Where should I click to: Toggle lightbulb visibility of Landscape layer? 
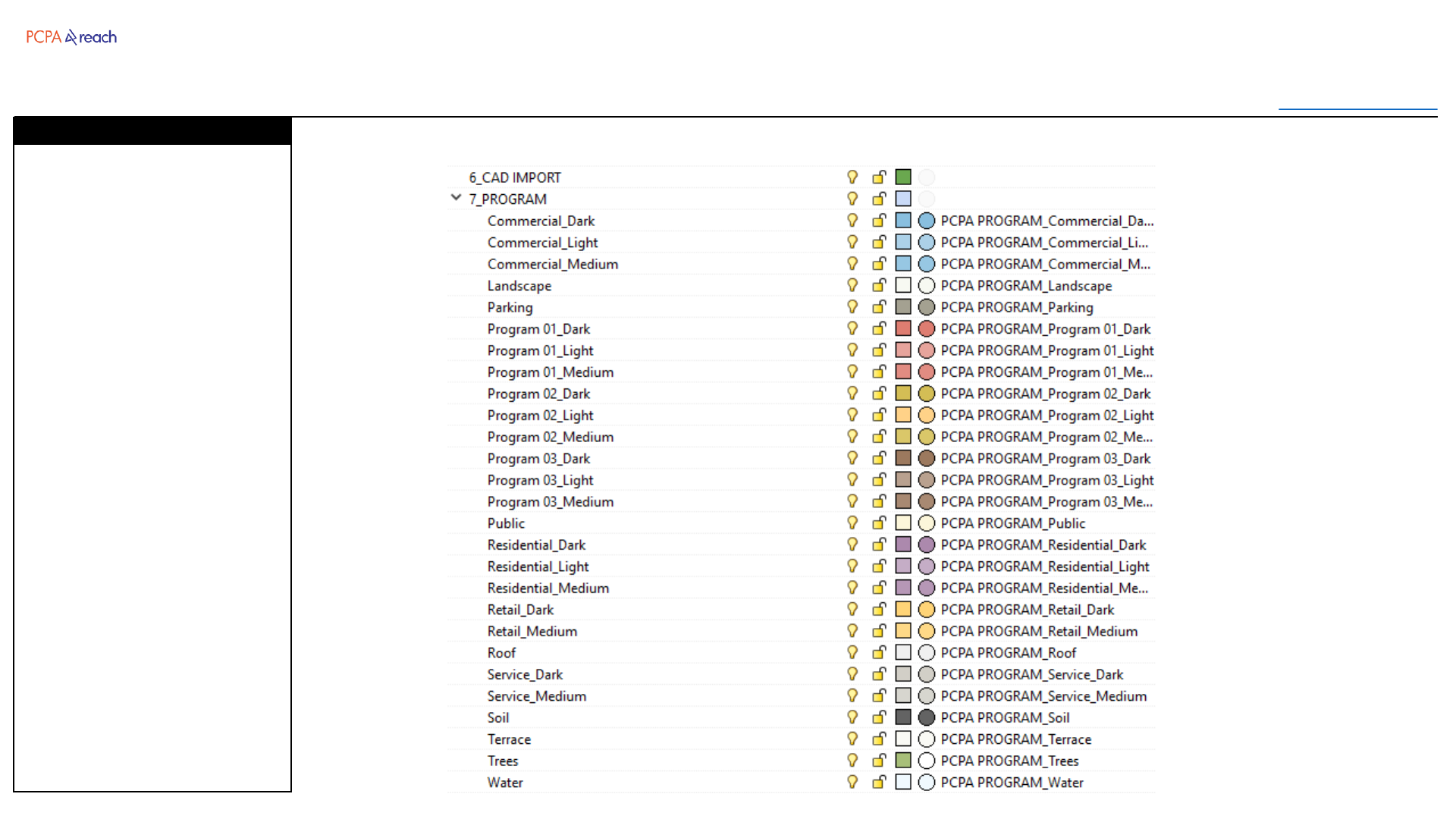pyautogui.click(x=852, y=286)
